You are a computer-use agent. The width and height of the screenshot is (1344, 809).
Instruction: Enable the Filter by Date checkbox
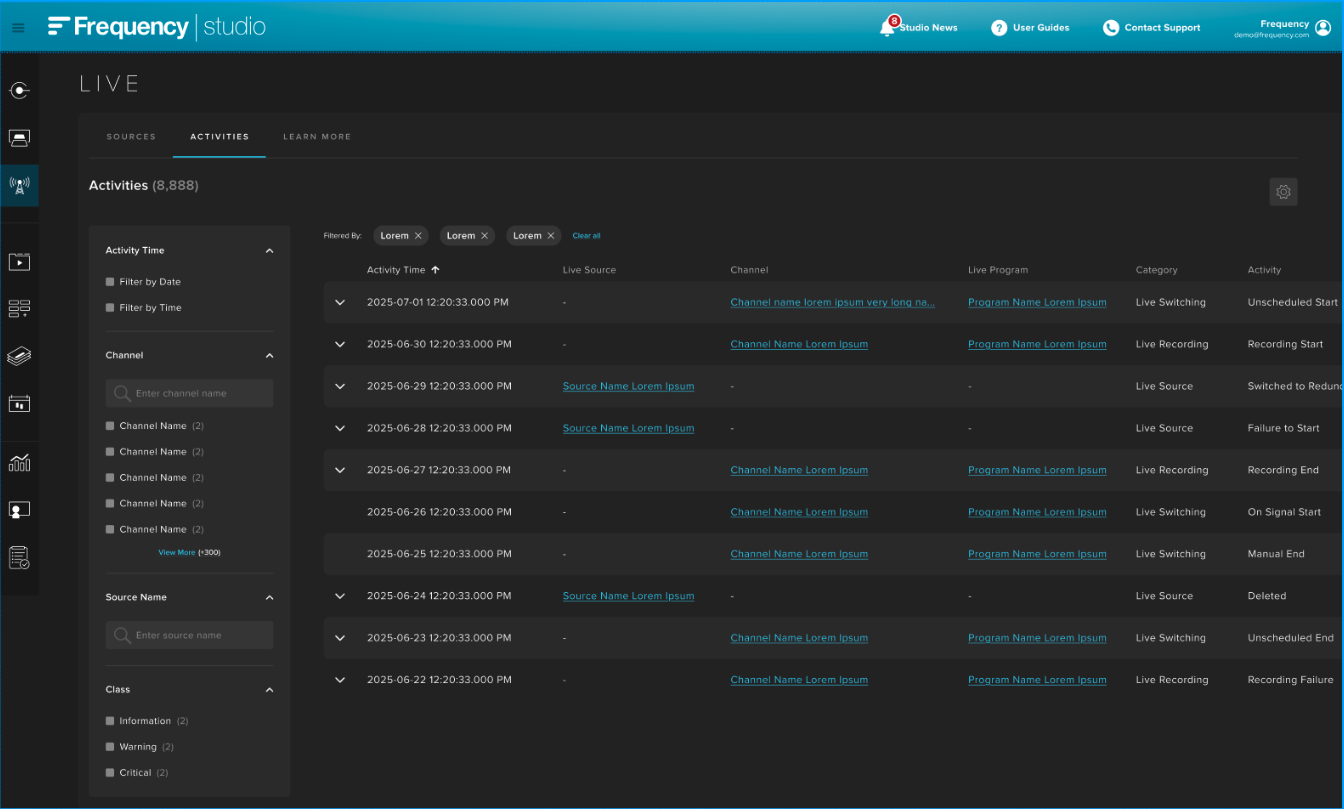point(110,282)
